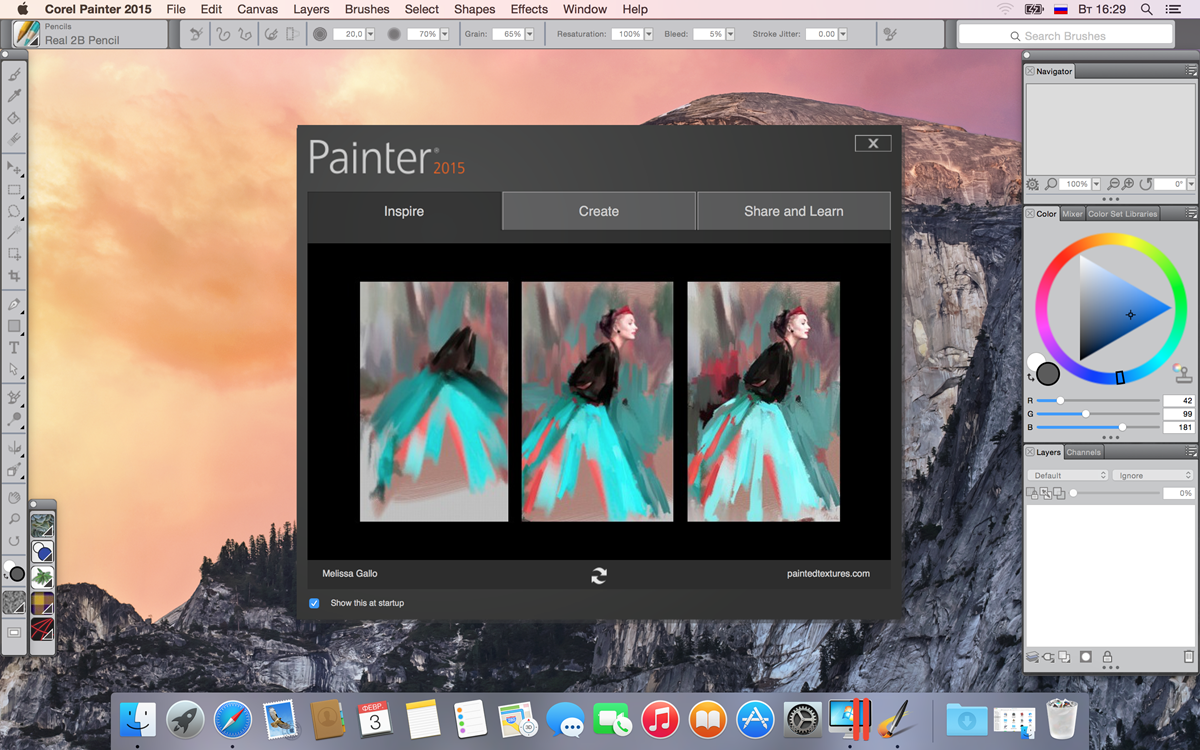The height and width of the screenshot is (750, 1200).
Task: Click the Navigator zoom out button
Action: pyautogui.click(x=1113, y=185)
